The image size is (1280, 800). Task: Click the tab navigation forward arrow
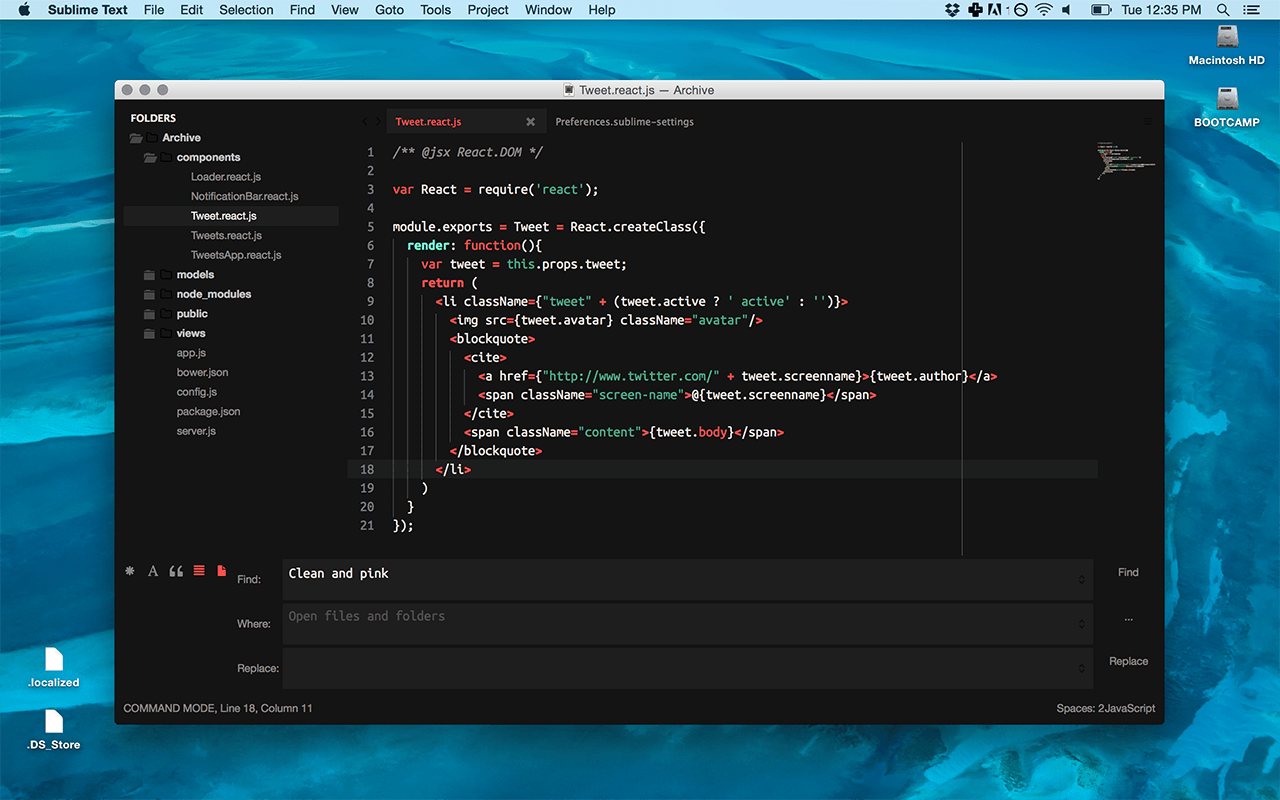377,122
